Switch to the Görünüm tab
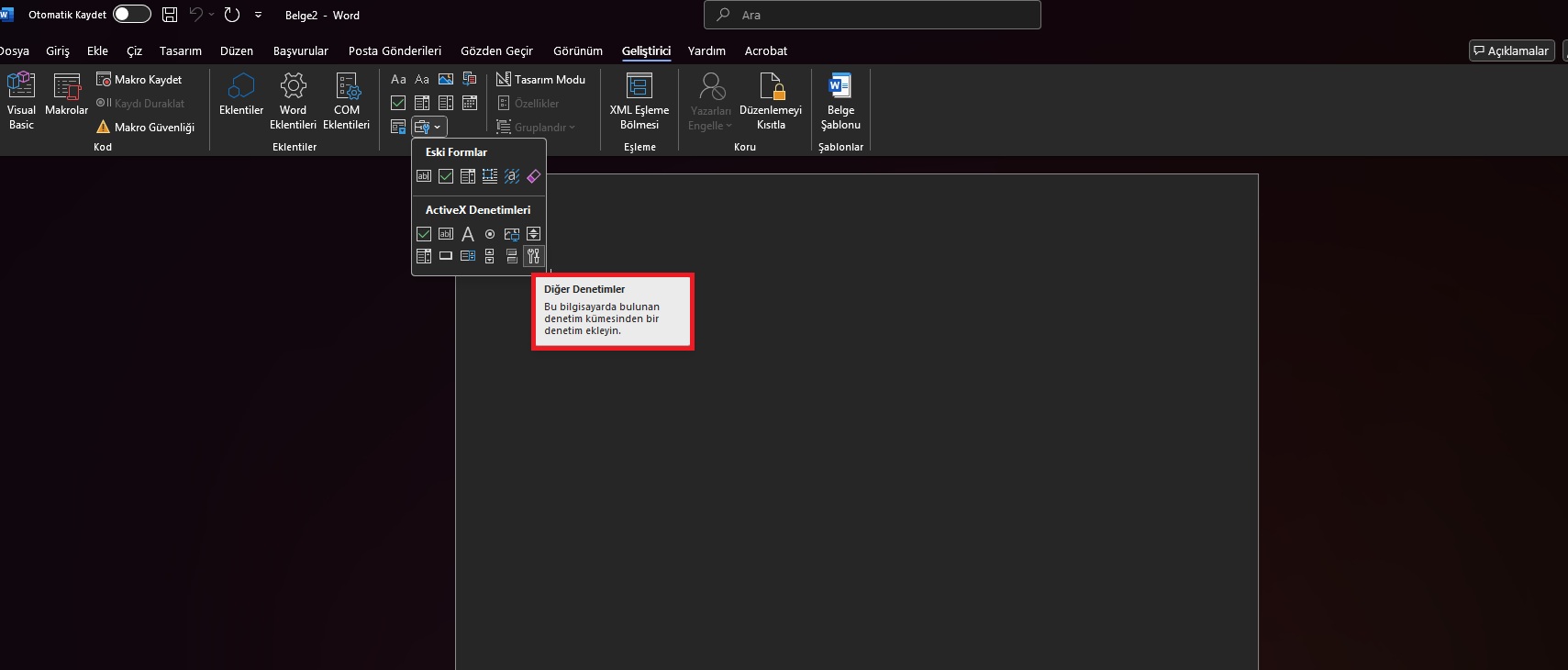Viewport: 1568px width, 670px height. pos(578,51)
